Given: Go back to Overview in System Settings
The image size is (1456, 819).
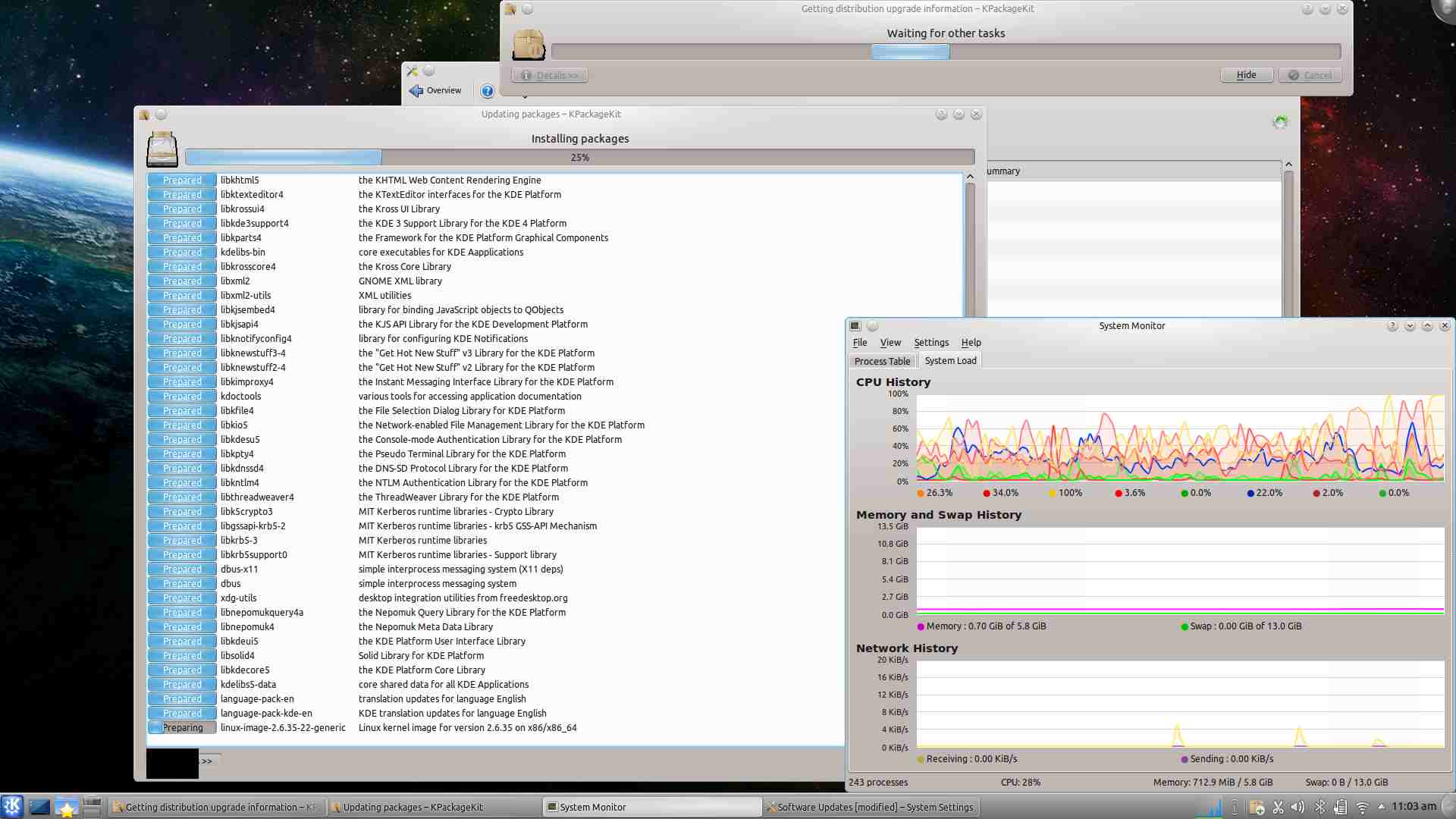Looking at the screenshot, I should click(435, 90).
